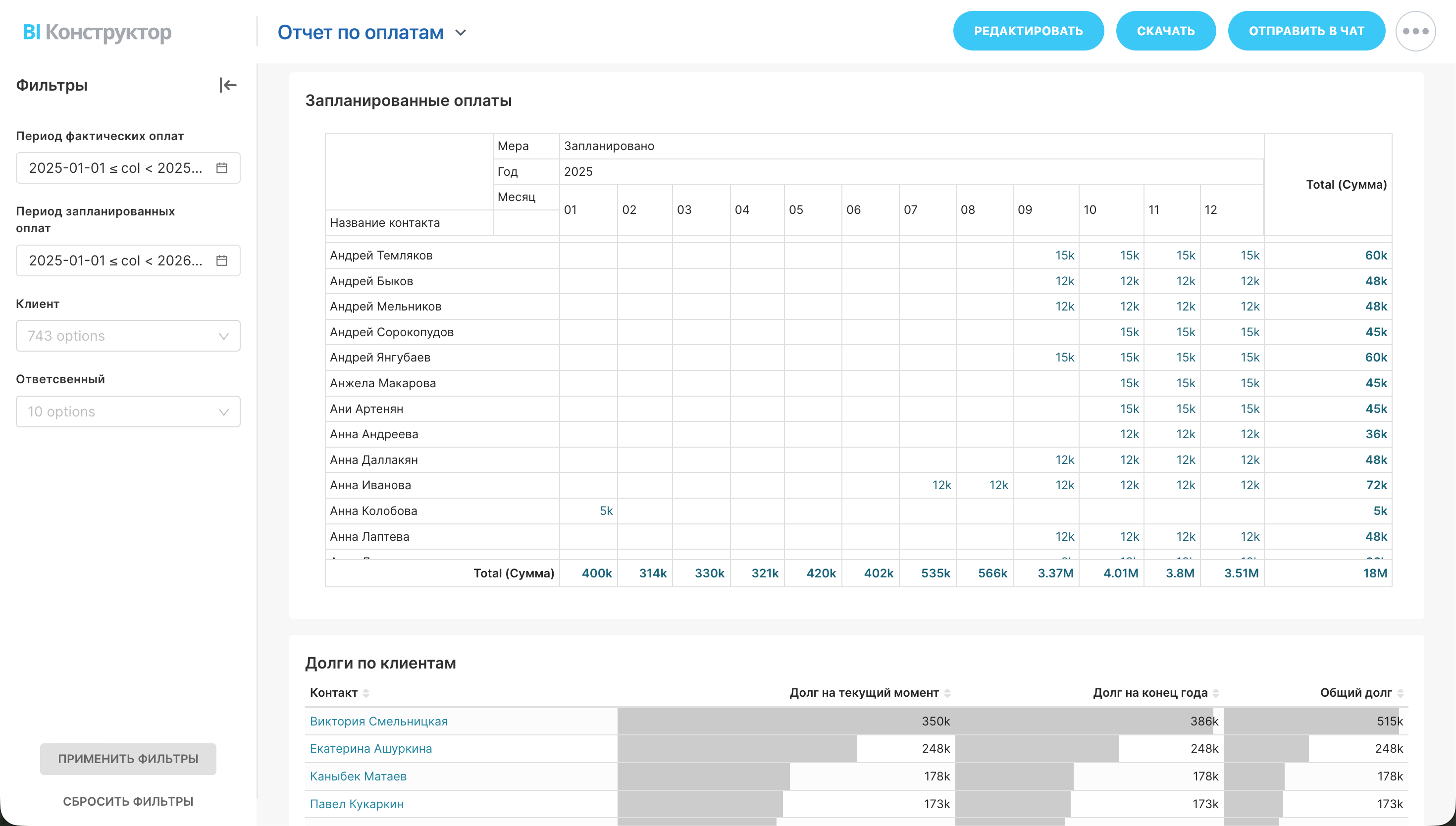1456x826 pixels.
Task: Open the three-dots more options menu
Action: click(1415, 31)
